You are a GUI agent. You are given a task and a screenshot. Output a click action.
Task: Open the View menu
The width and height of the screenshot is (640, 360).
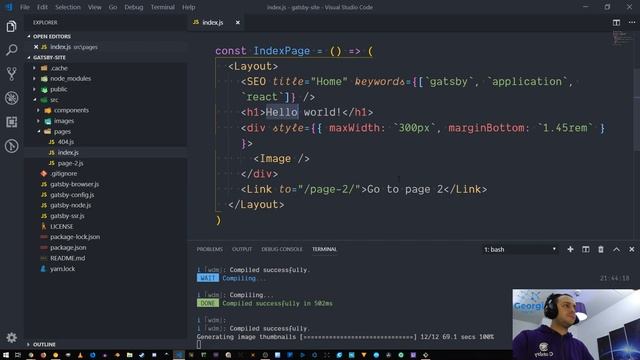[95, 7]
